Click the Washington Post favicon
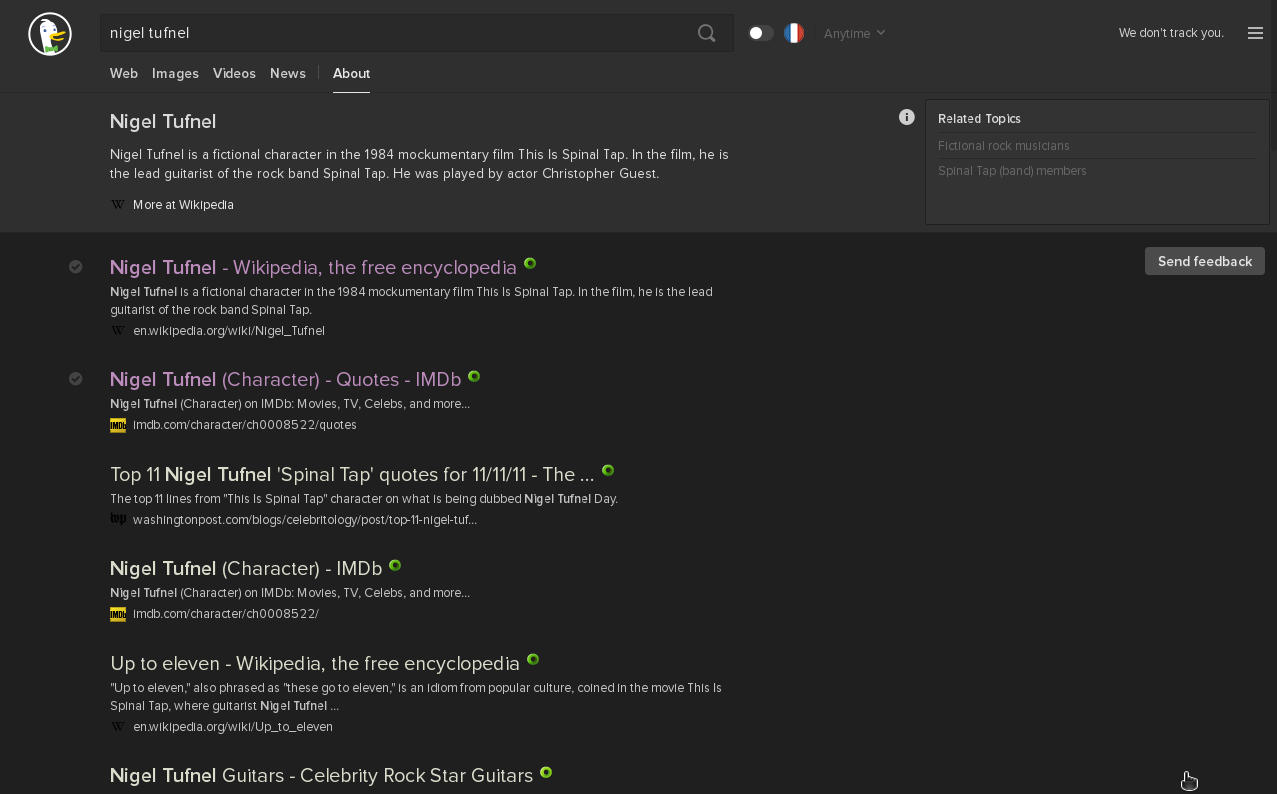 [x=117, y=518]
